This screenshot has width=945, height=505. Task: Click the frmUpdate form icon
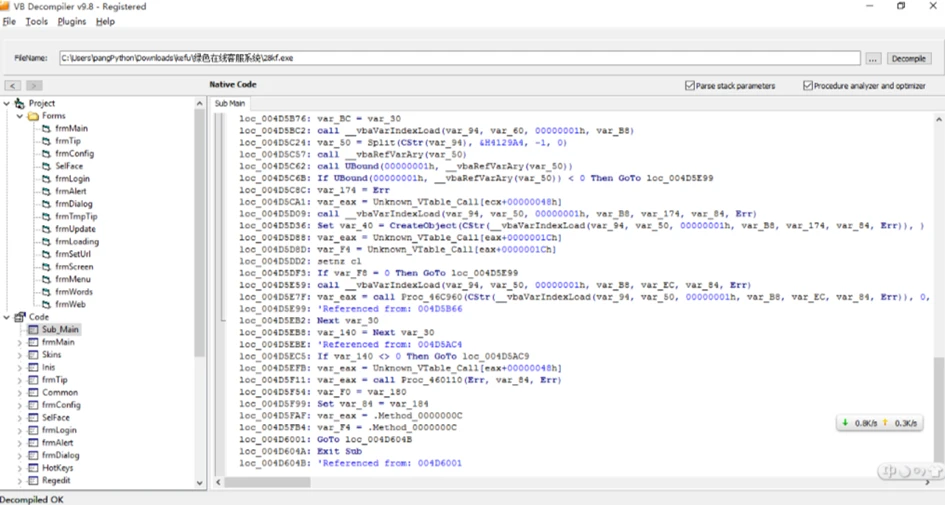[46, 229]
